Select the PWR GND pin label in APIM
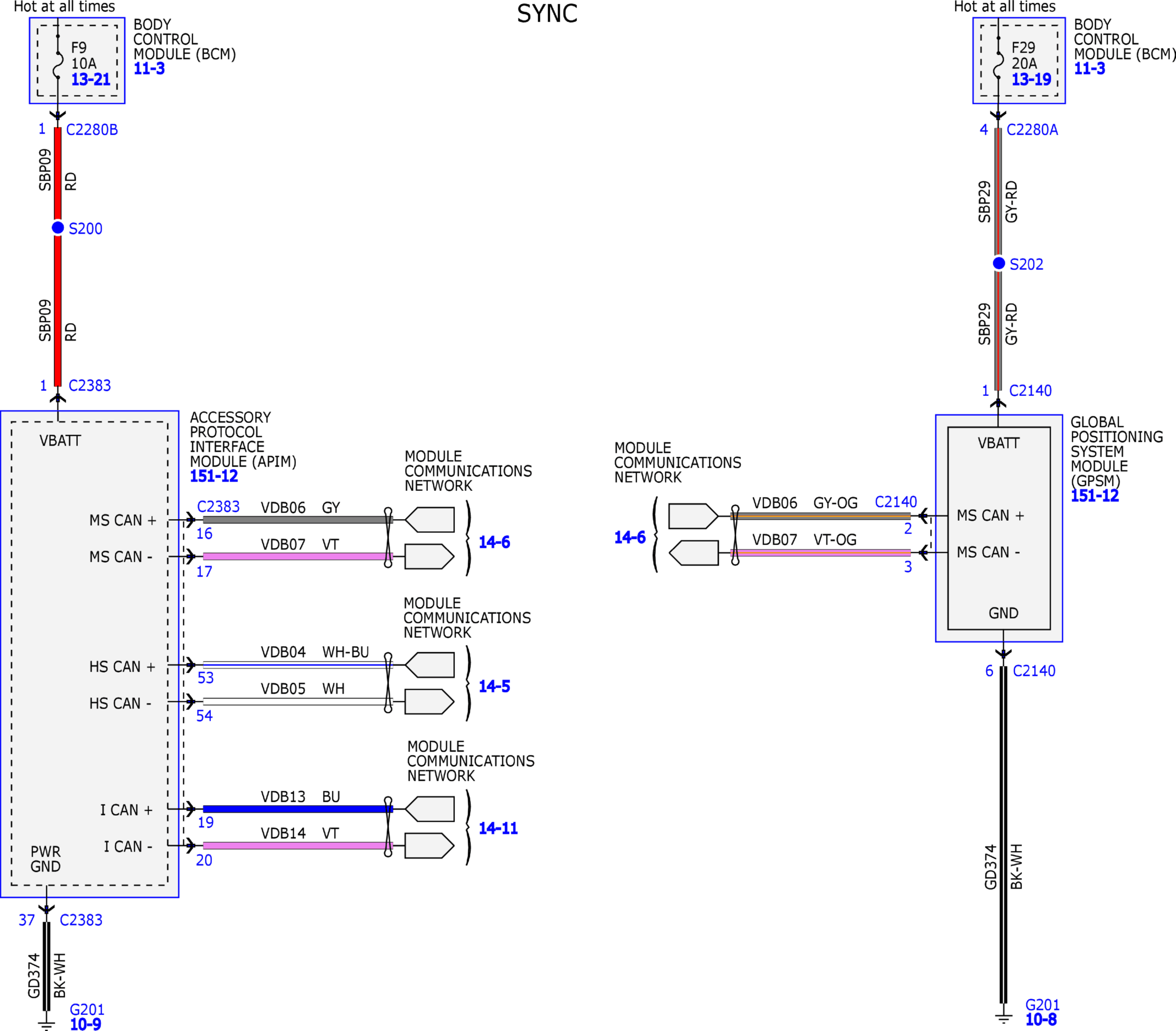Screen dimensions: 1176x1031 (x=45, y=859)
